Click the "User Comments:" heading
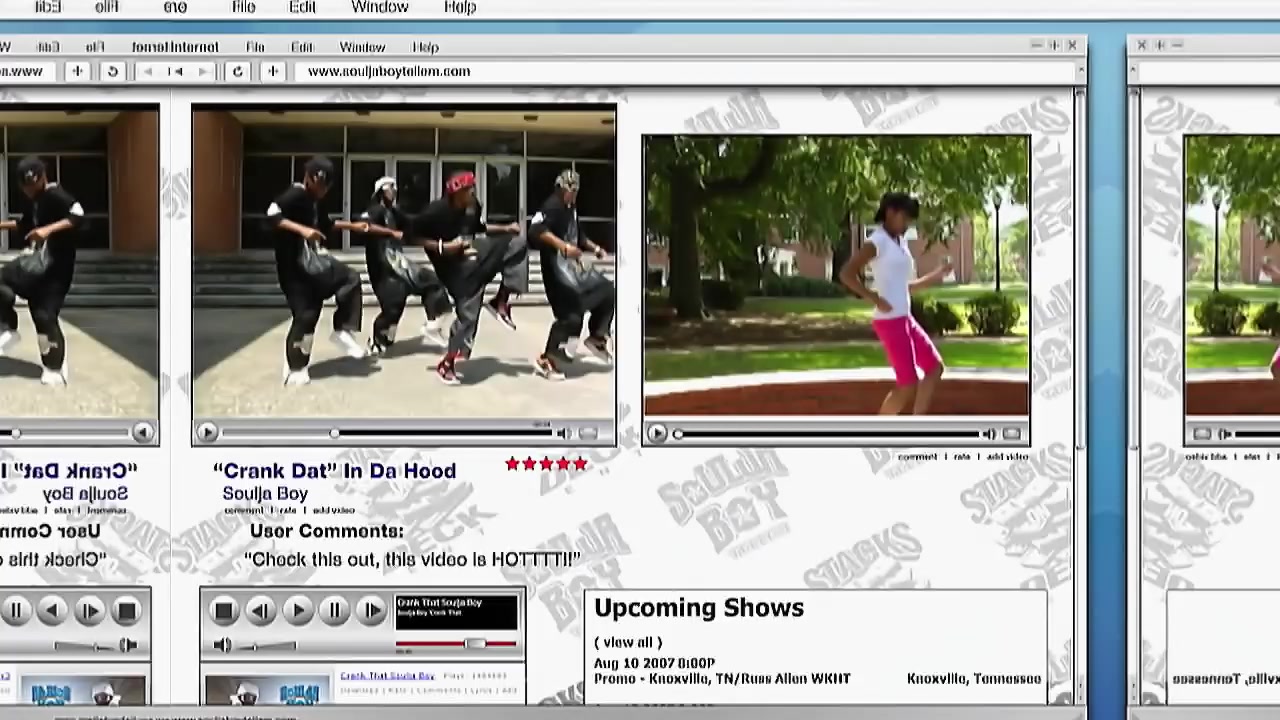 pyautogui.click(x=327, y=531)
